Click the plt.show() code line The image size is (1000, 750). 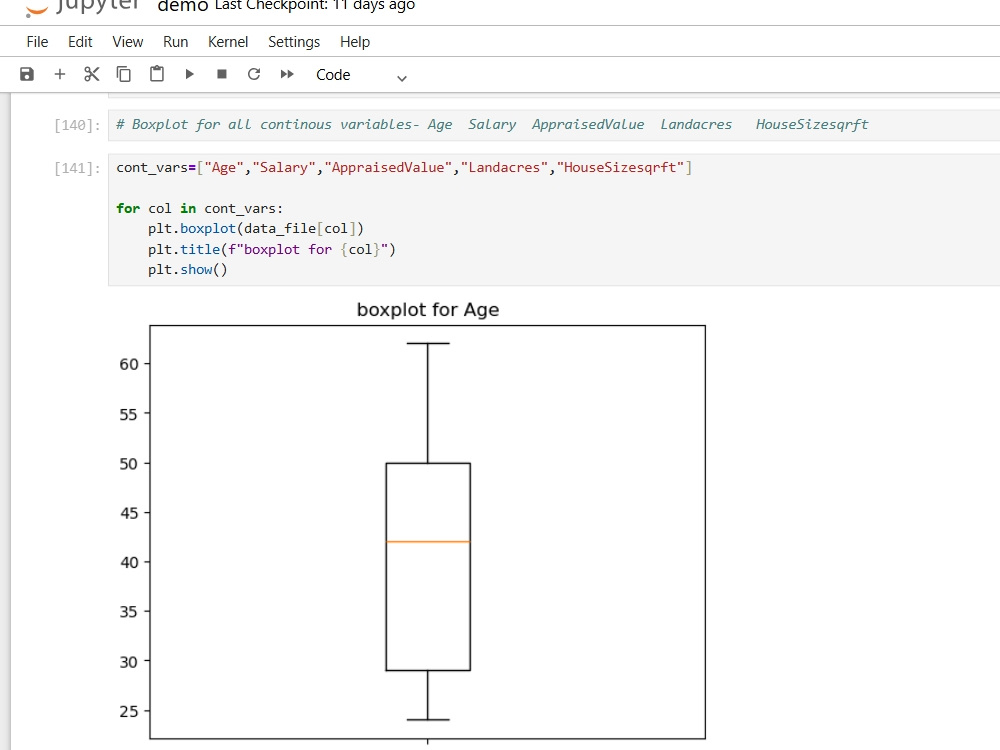pos(188,270)
